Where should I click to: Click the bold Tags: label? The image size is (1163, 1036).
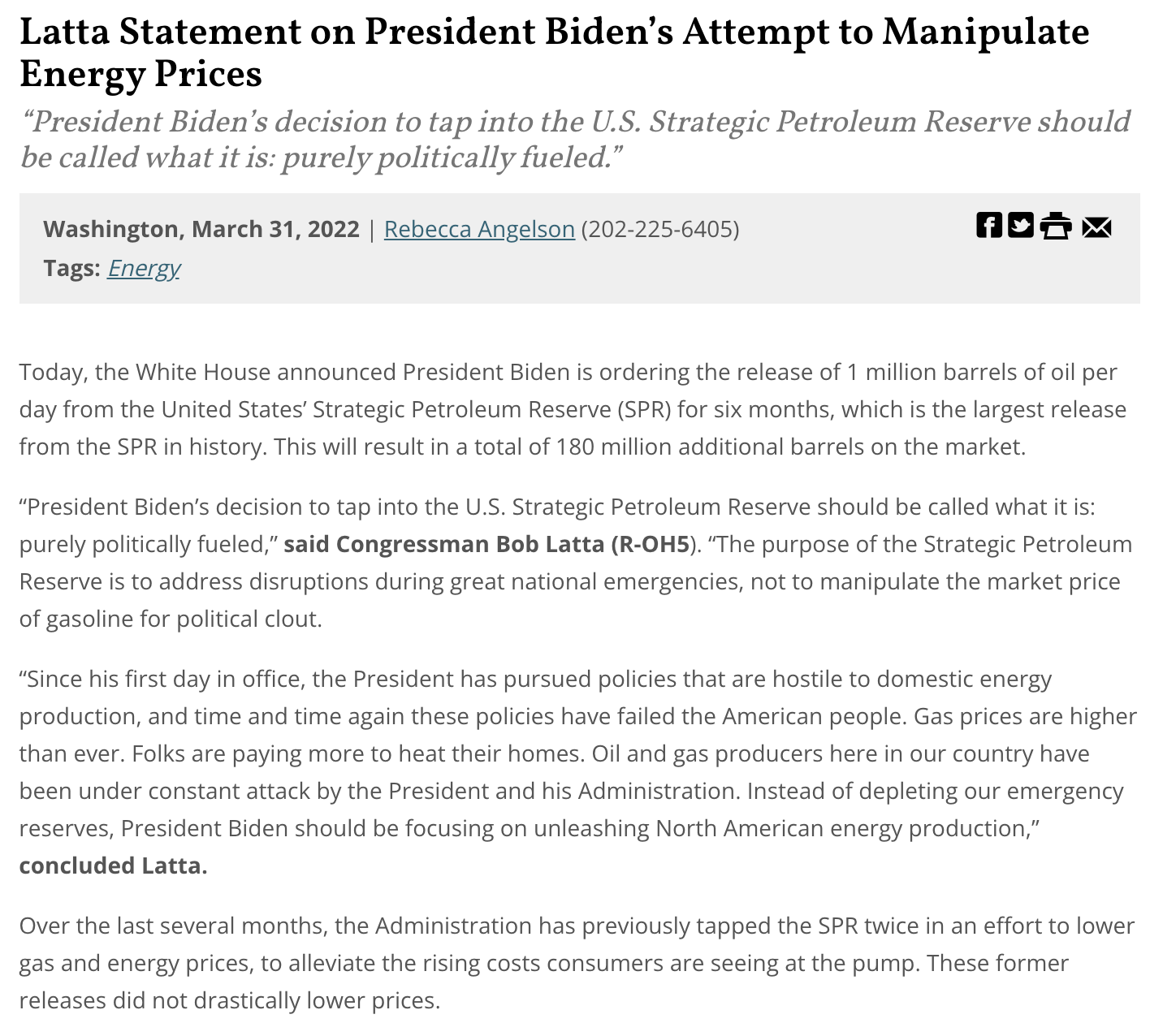pos(71,268)
